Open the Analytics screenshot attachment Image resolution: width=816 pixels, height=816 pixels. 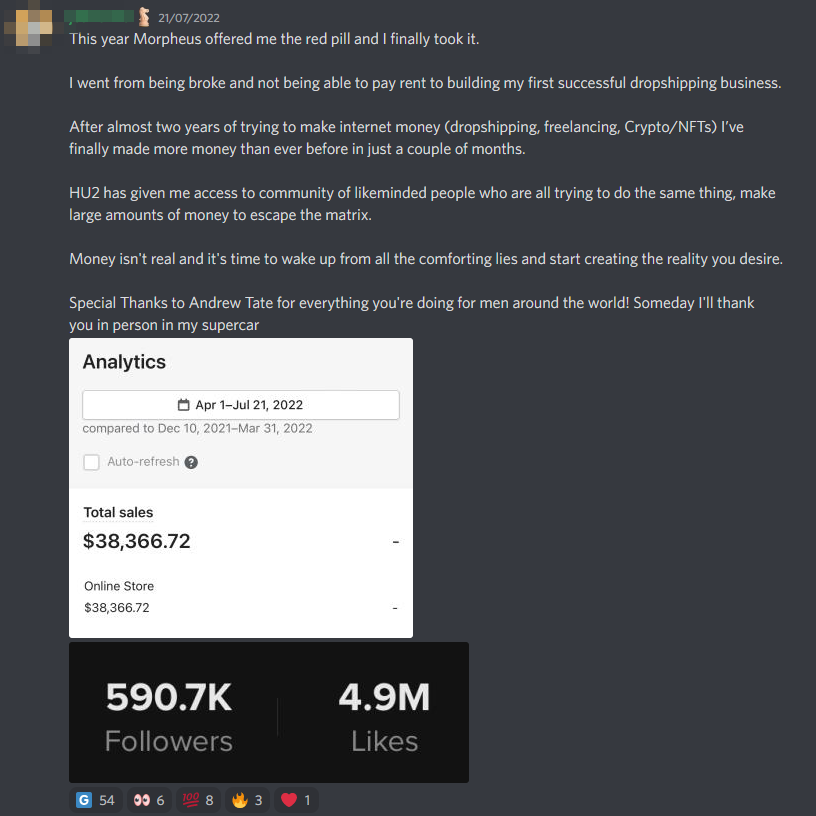[x=241, y=488]
